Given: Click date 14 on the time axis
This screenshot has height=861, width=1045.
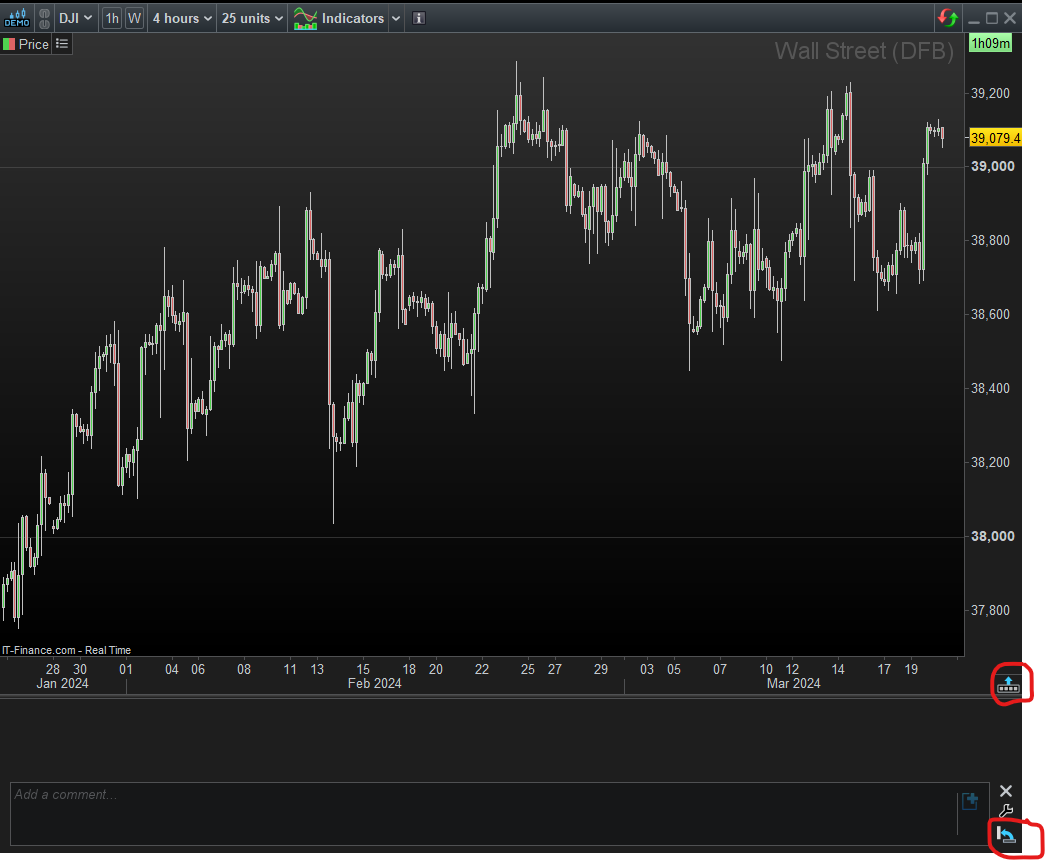Looking at the screenshot, I should [x=838, y=669].
